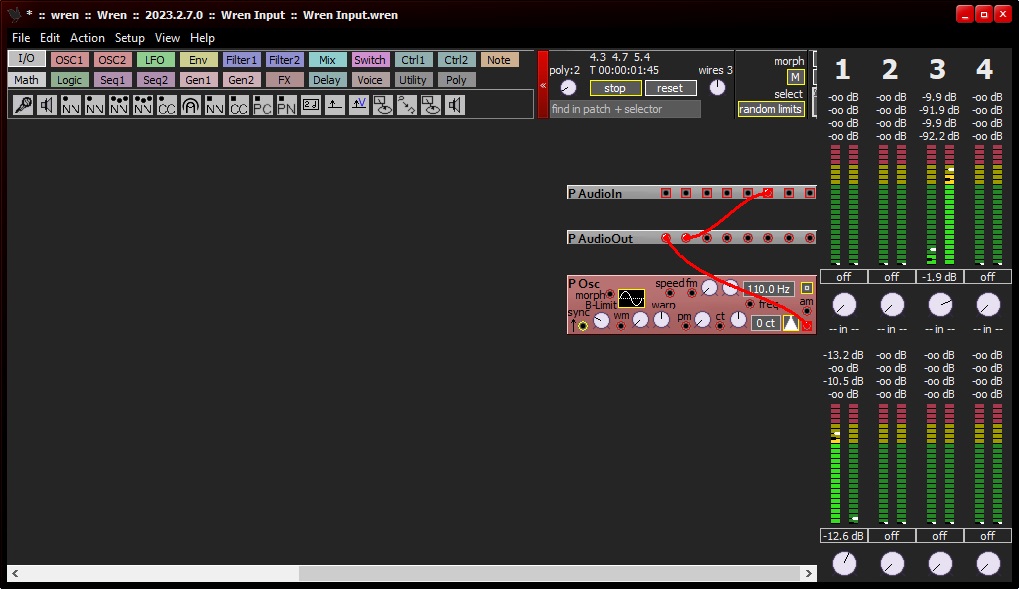1019x589 pixels.
Task: Click the last AudioOut round connector
Action: coord(810,239)
